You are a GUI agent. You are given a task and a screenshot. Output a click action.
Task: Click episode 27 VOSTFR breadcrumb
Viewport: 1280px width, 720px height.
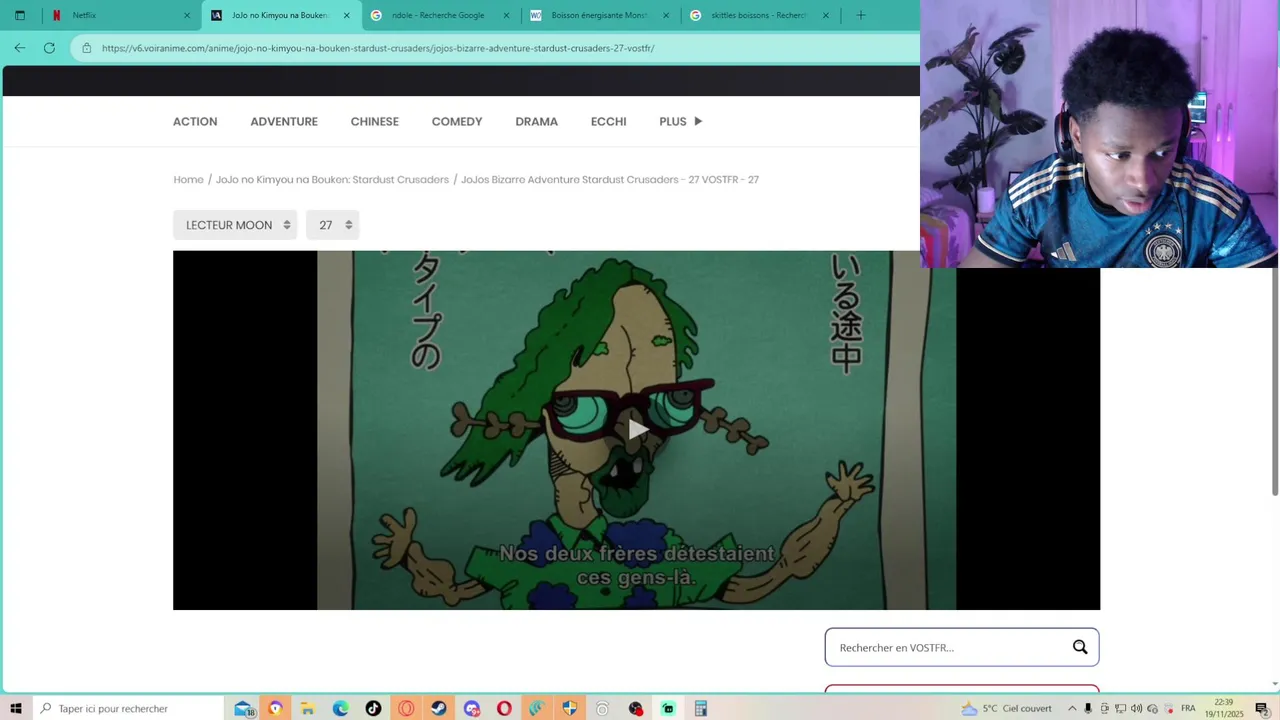(610, 179)
